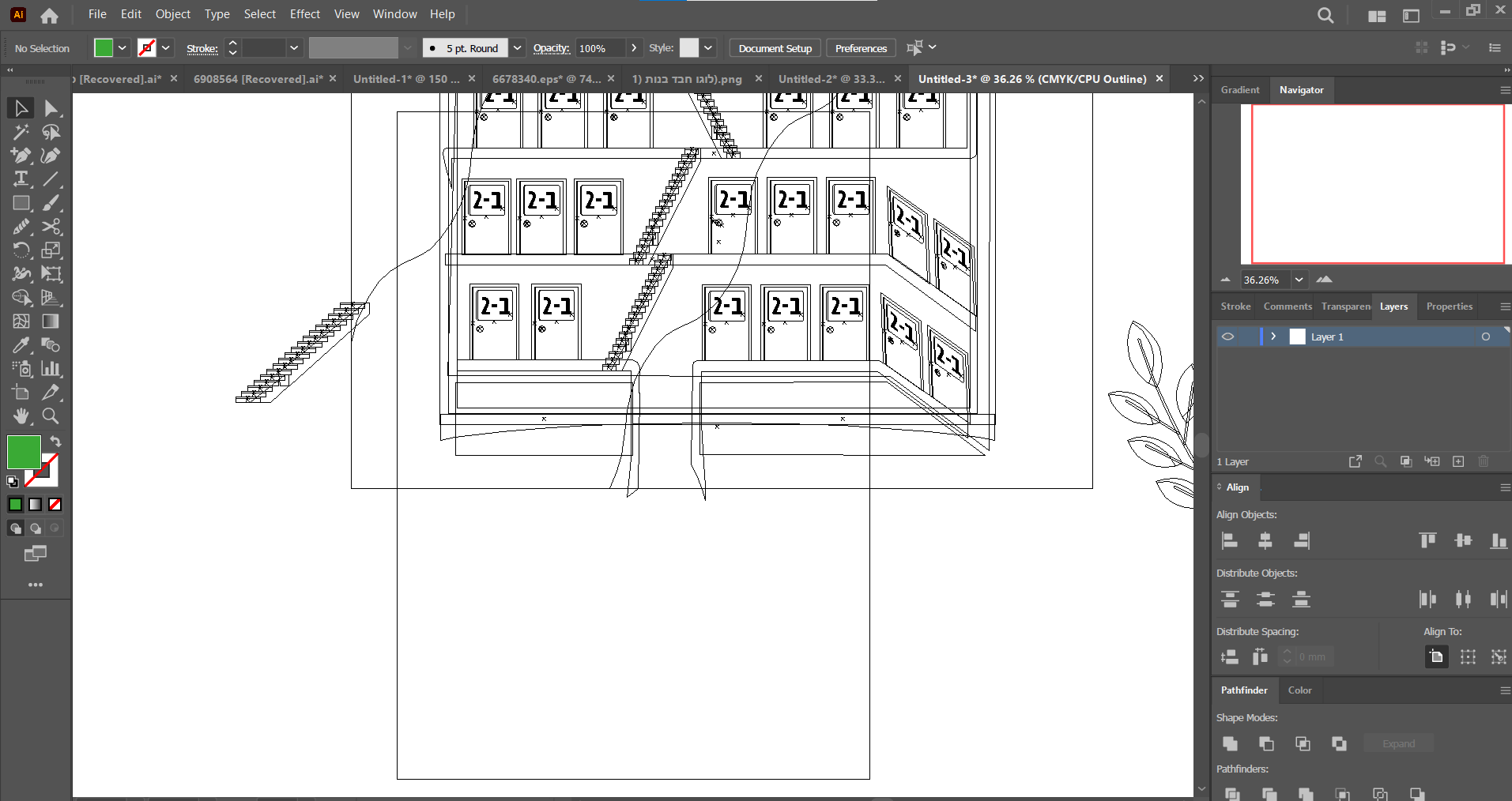This screenshot has width=1512, height=801.
Task: Open the fill color dropdown
Action: coord(123,48)
